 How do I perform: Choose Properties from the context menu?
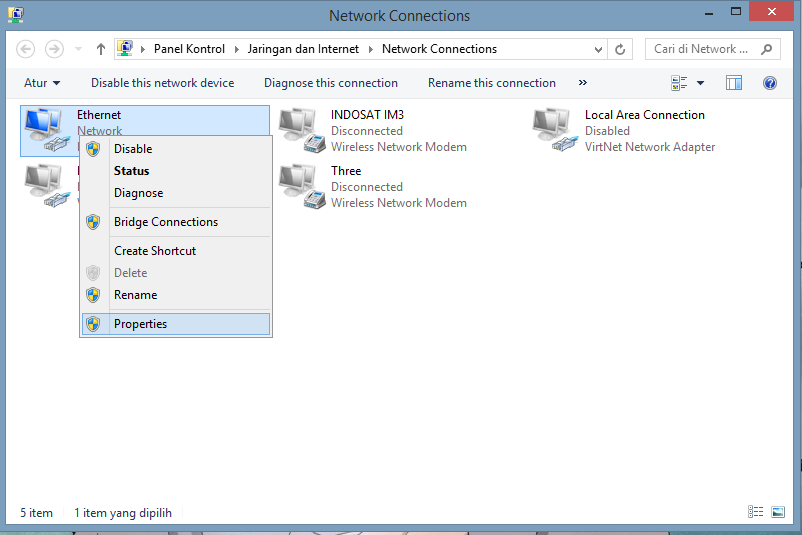click(x=140, y=324)
